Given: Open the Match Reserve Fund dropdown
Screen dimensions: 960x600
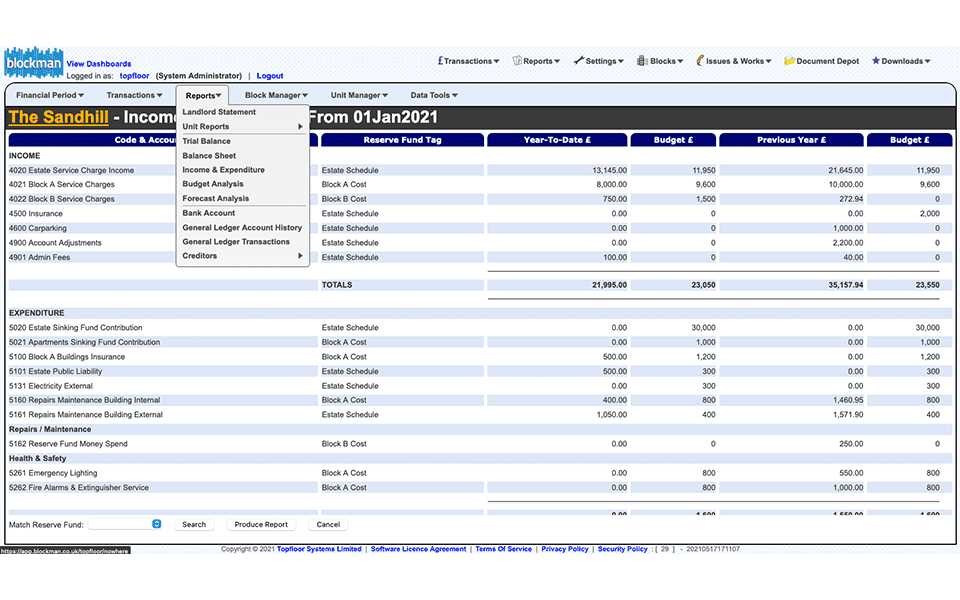Looking at the screenshot, I should point(125,524).
